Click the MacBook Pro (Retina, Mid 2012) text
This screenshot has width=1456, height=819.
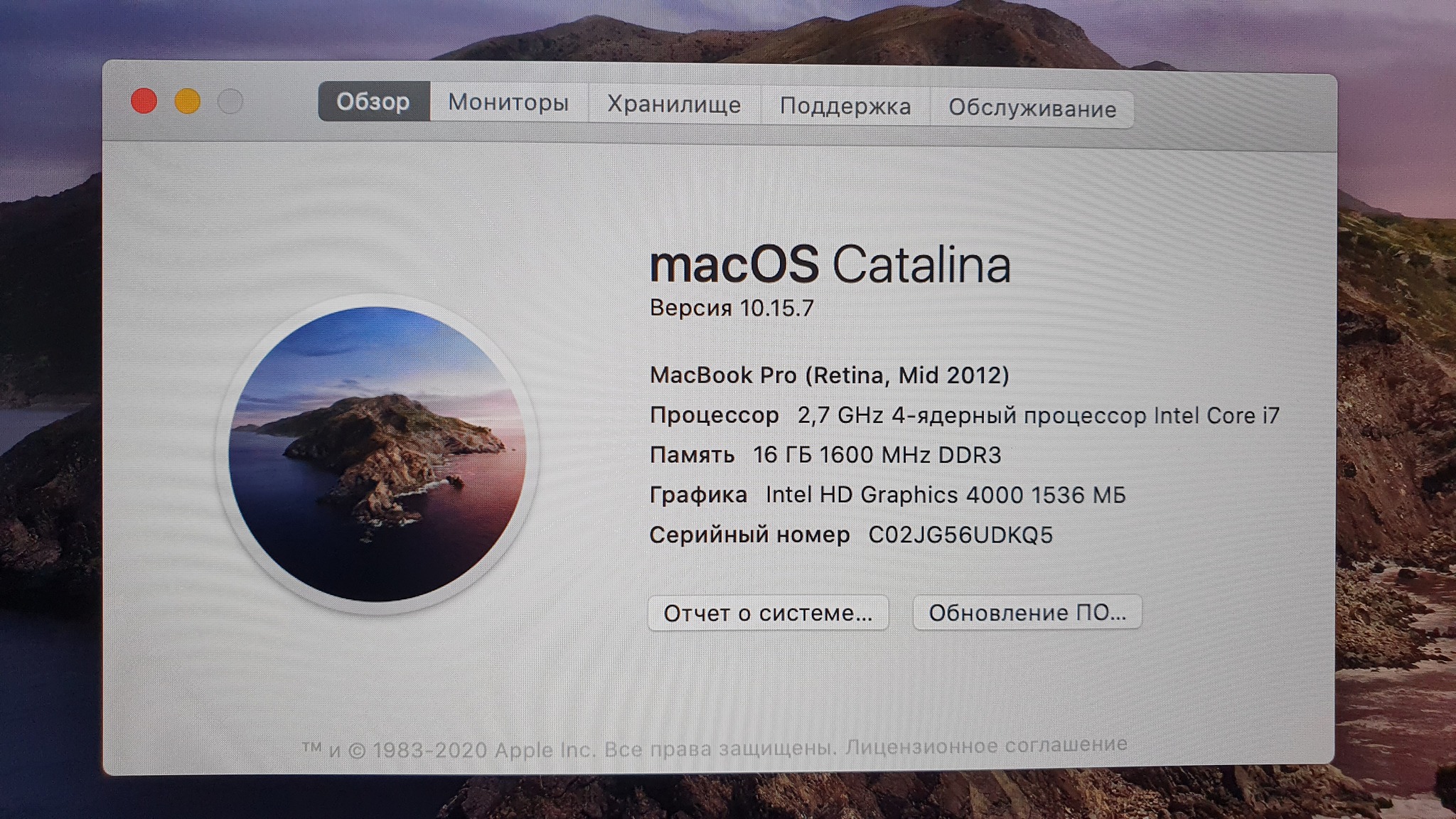point(829,375)
